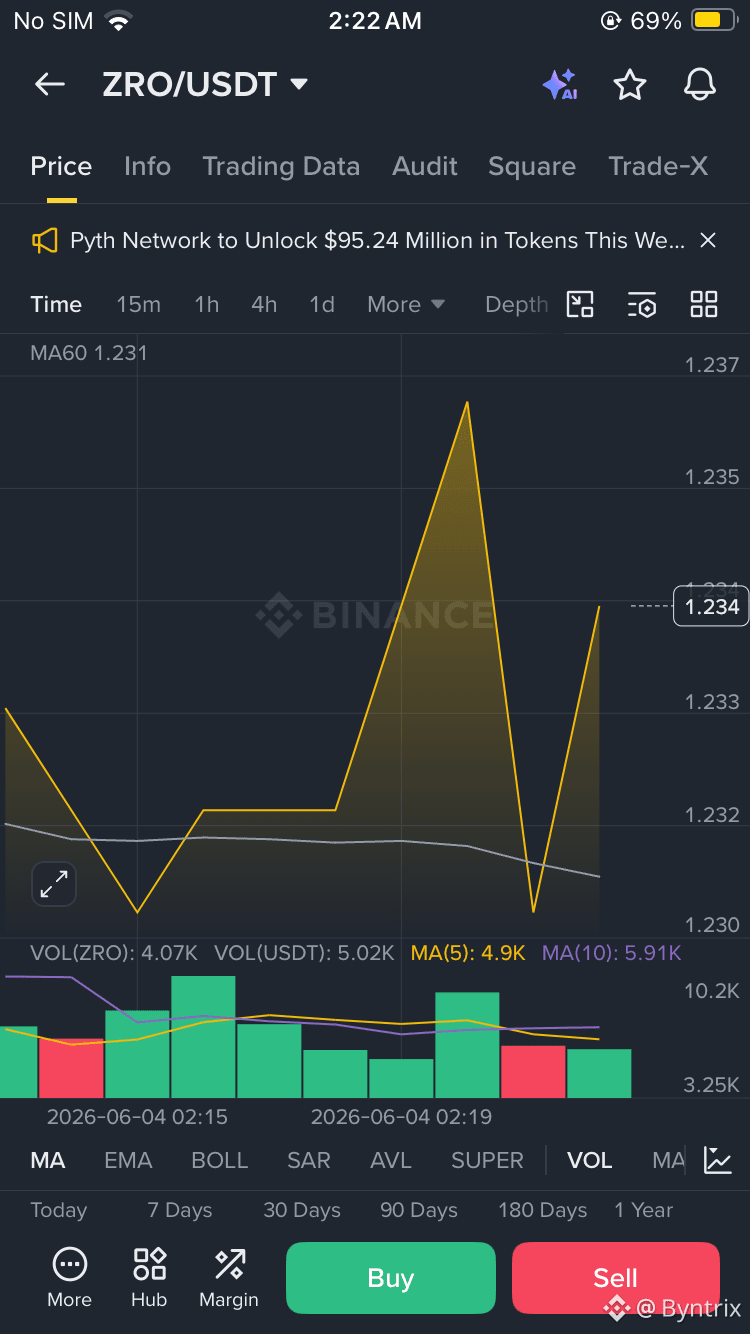
Task: Select the 90 Days performance range
Action: click(x=419, y=1210)
